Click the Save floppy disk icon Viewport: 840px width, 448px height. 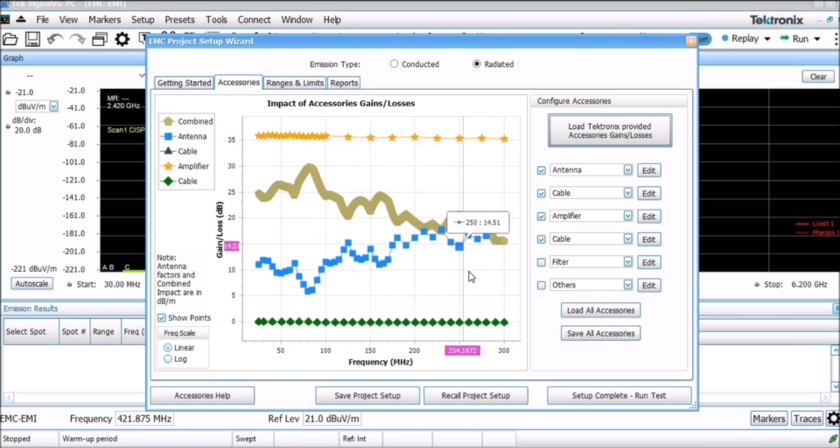pyautogui.click(x=32, y=39)
